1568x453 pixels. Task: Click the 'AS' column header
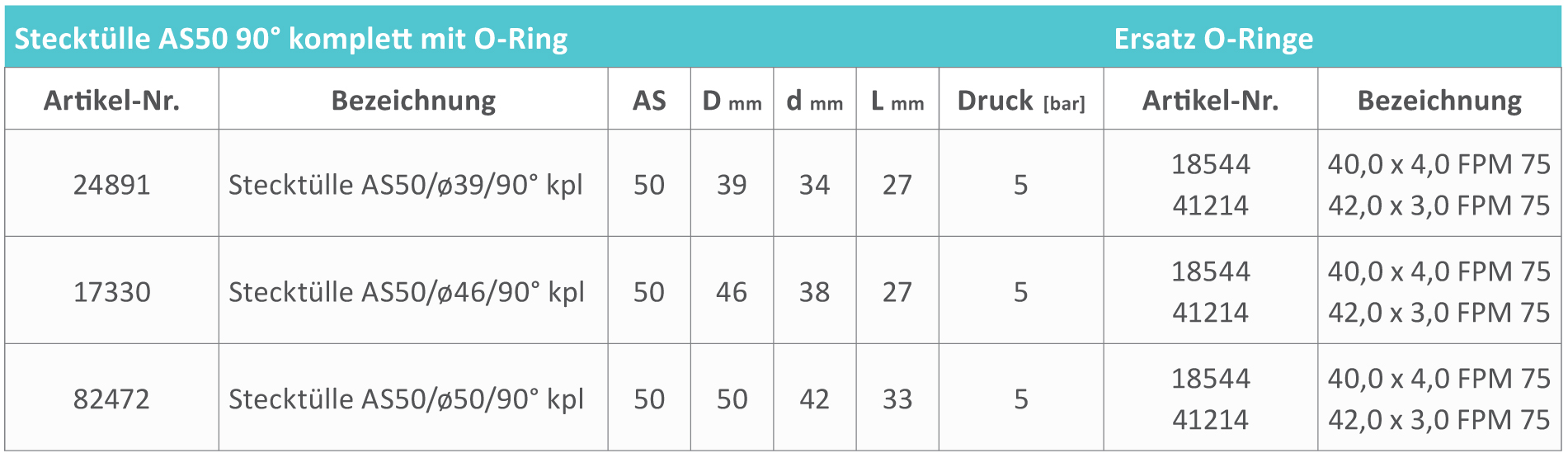pyautogui.click(x=649, y=101)
